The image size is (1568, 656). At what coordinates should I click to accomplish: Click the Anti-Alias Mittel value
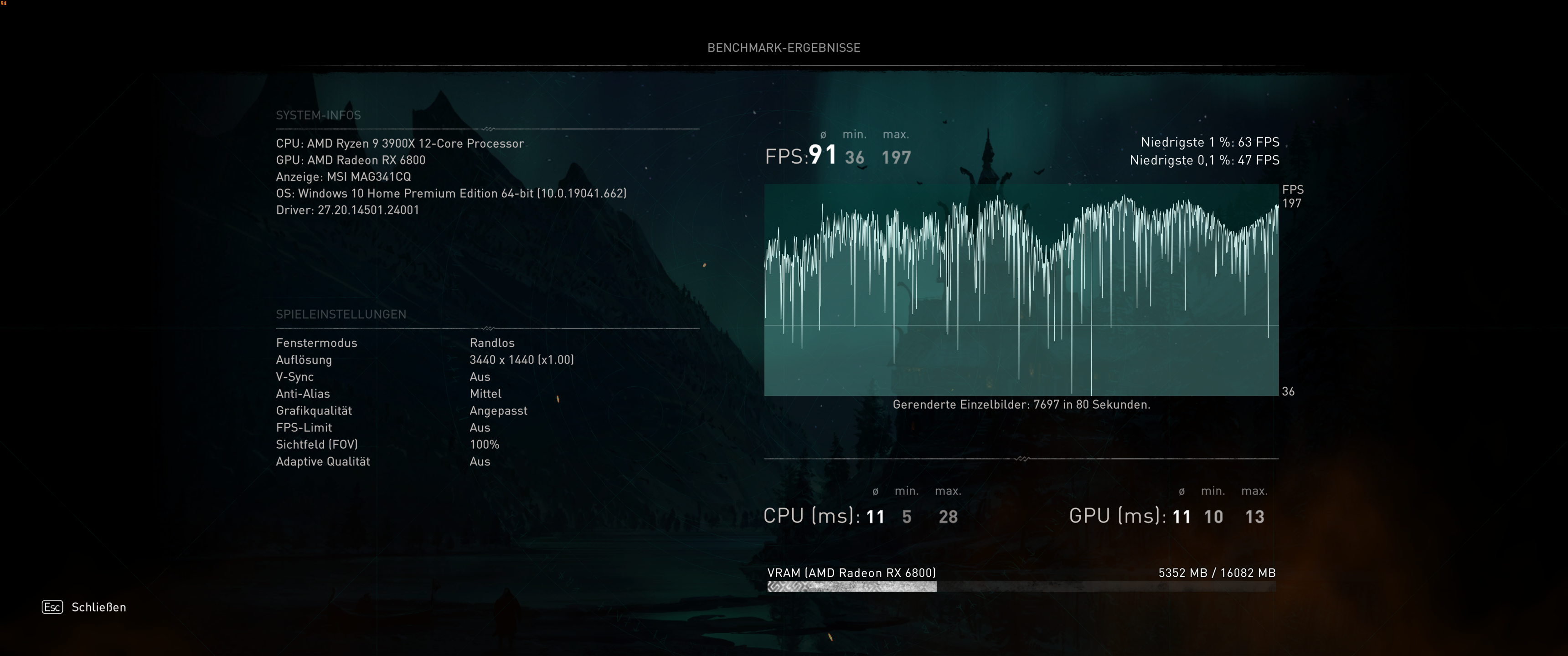pos(485,394)
